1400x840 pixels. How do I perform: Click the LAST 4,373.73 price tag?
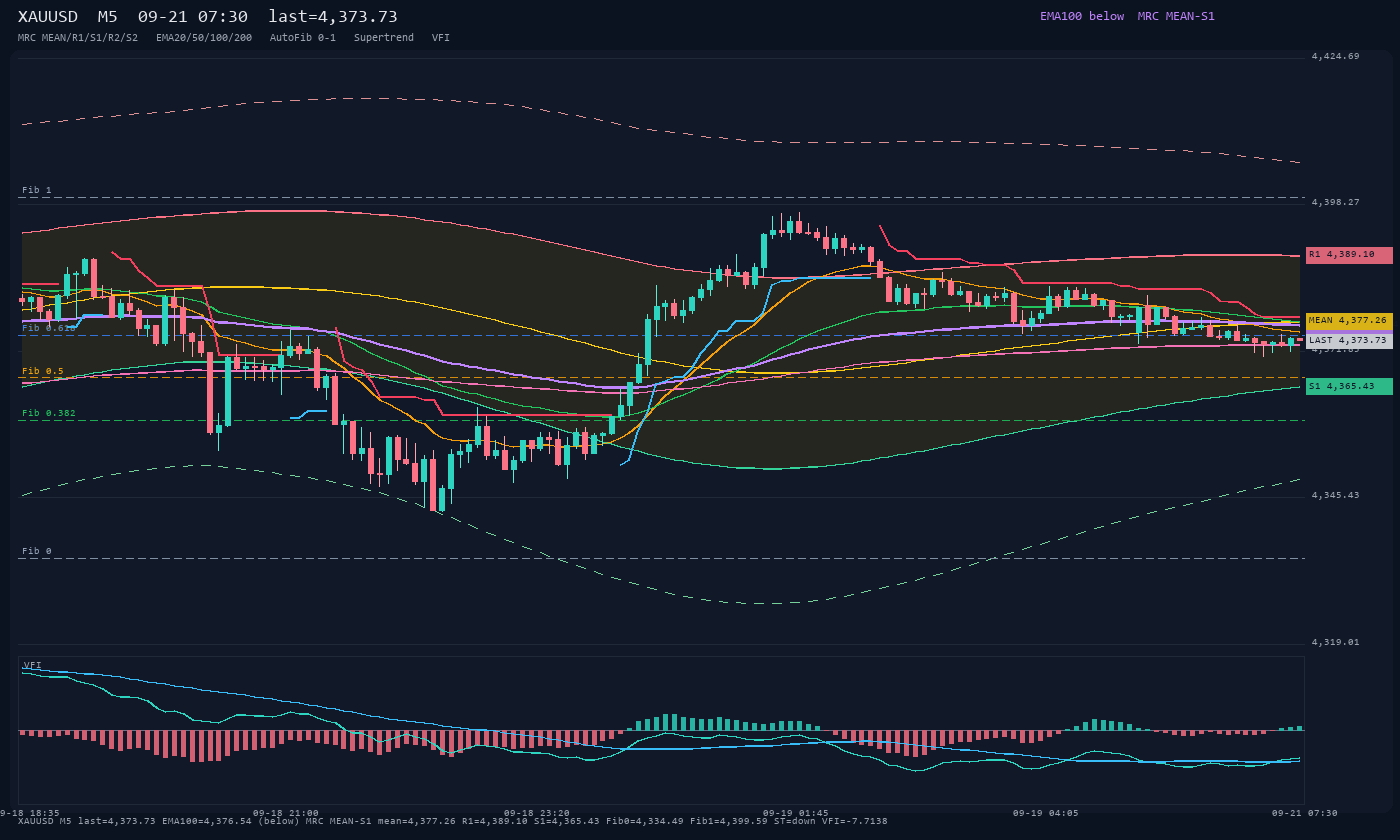coord(1349,341)
